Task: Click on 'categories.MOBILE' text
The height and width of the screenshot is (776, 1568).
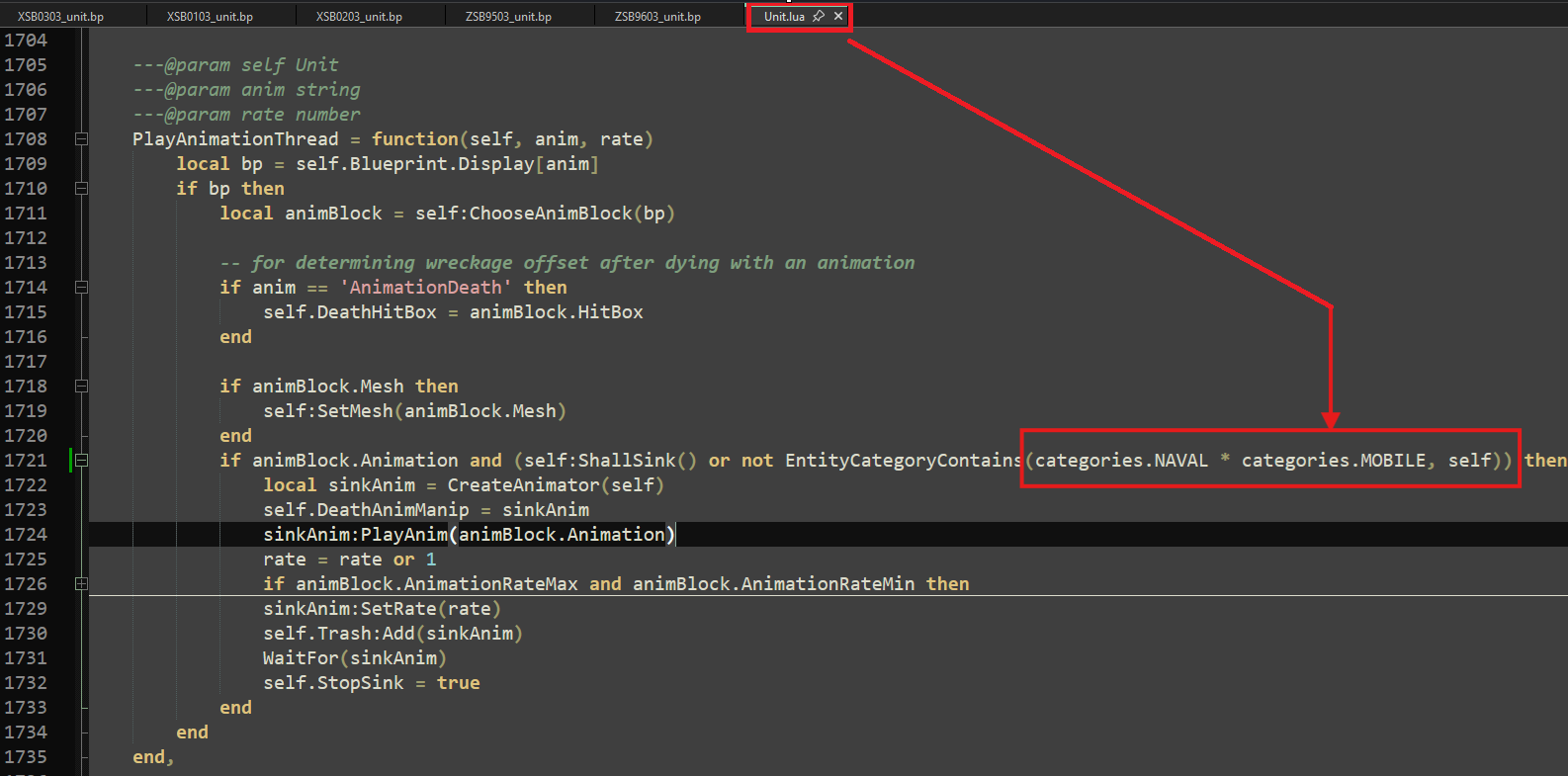Action: click(x=1334, y=461)
